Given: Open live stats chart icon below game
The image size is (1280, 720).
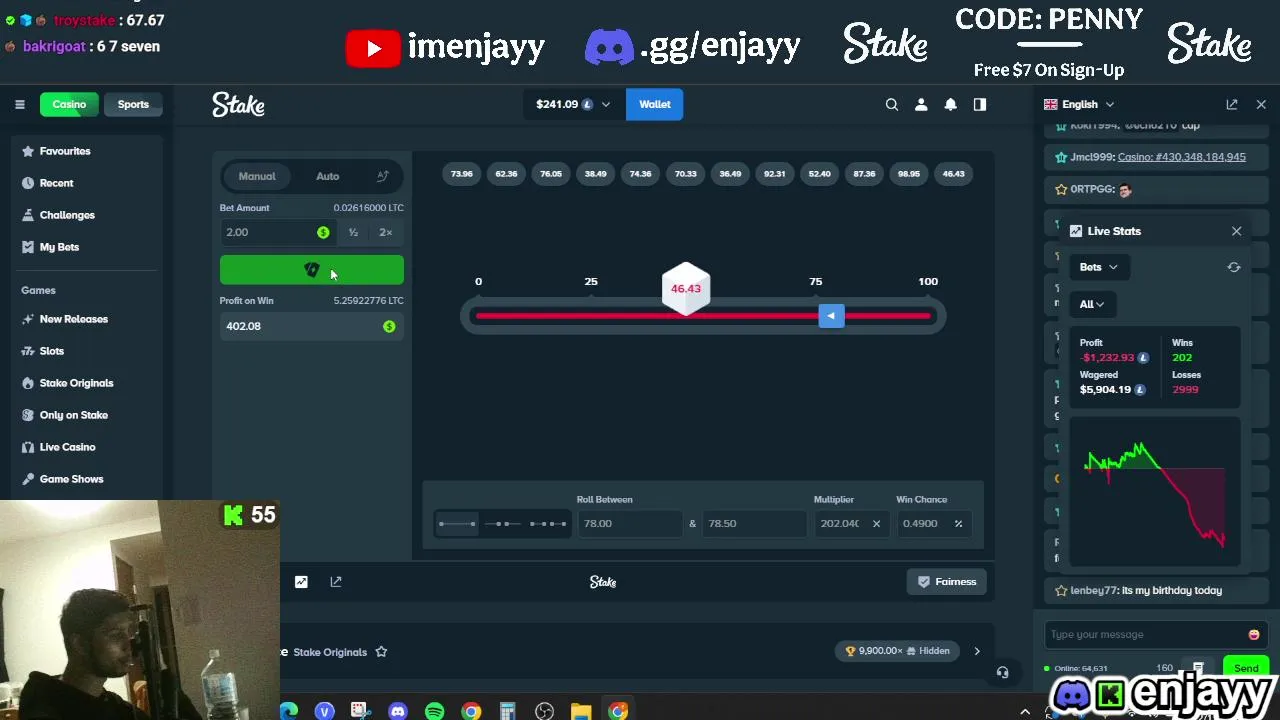Looking at the screenshot, I should [301, 581].
